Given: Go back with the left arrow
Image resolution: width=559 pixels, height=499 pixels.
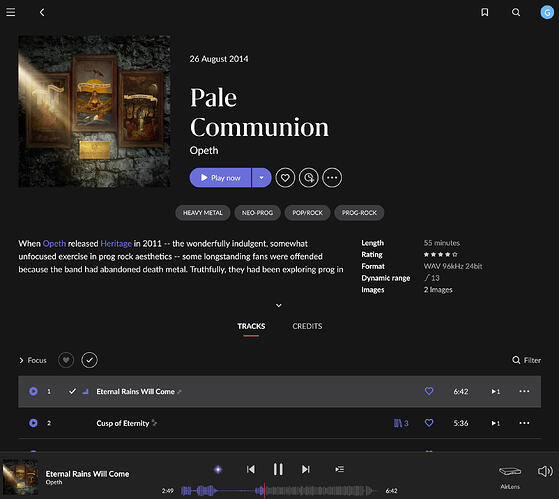Looking at the screenshot, I should pos(42,12).
